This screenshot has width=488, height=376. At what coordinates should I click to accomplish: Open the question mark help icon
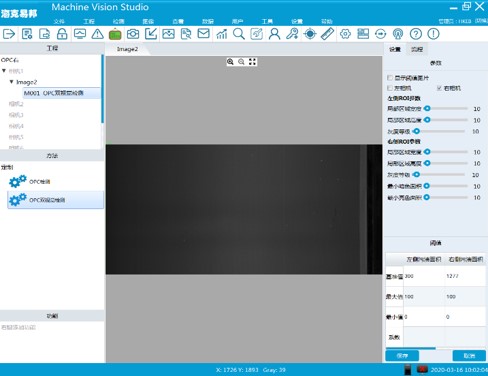tap(416, 34)
